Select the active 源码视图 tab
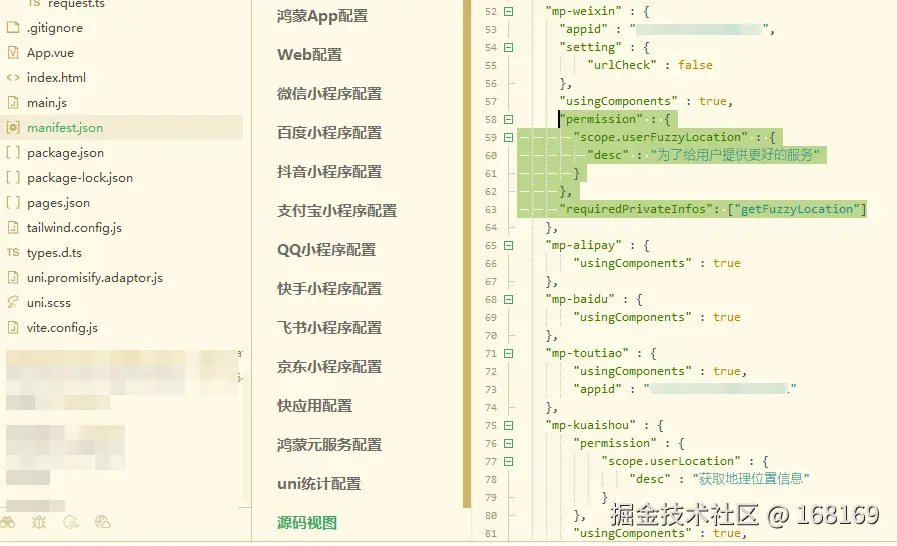The width and height of the screenshot is (897, 546). coord(307,523)
